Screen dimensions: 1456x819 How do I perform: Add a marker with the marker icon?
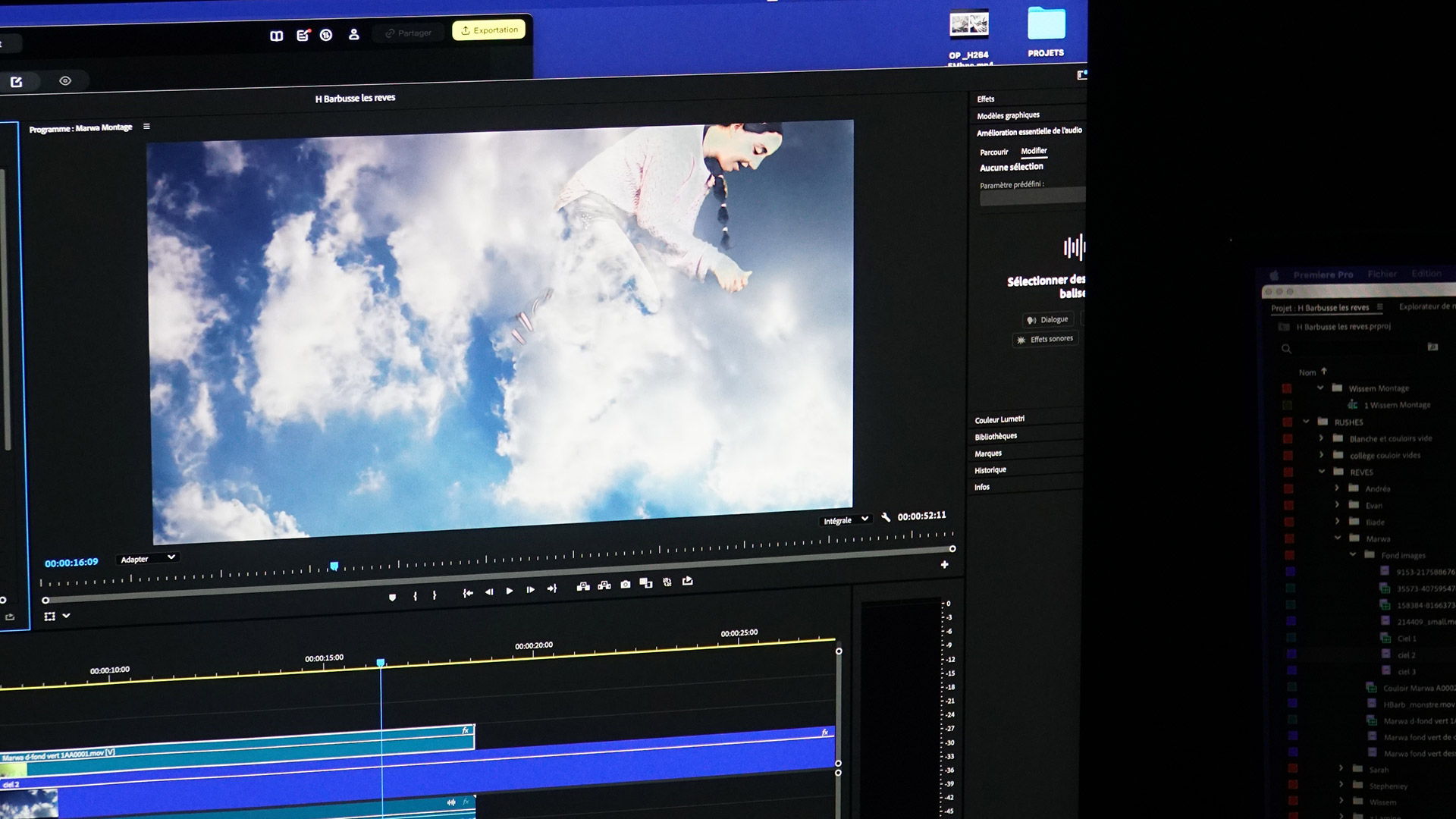tap(392, 598)
